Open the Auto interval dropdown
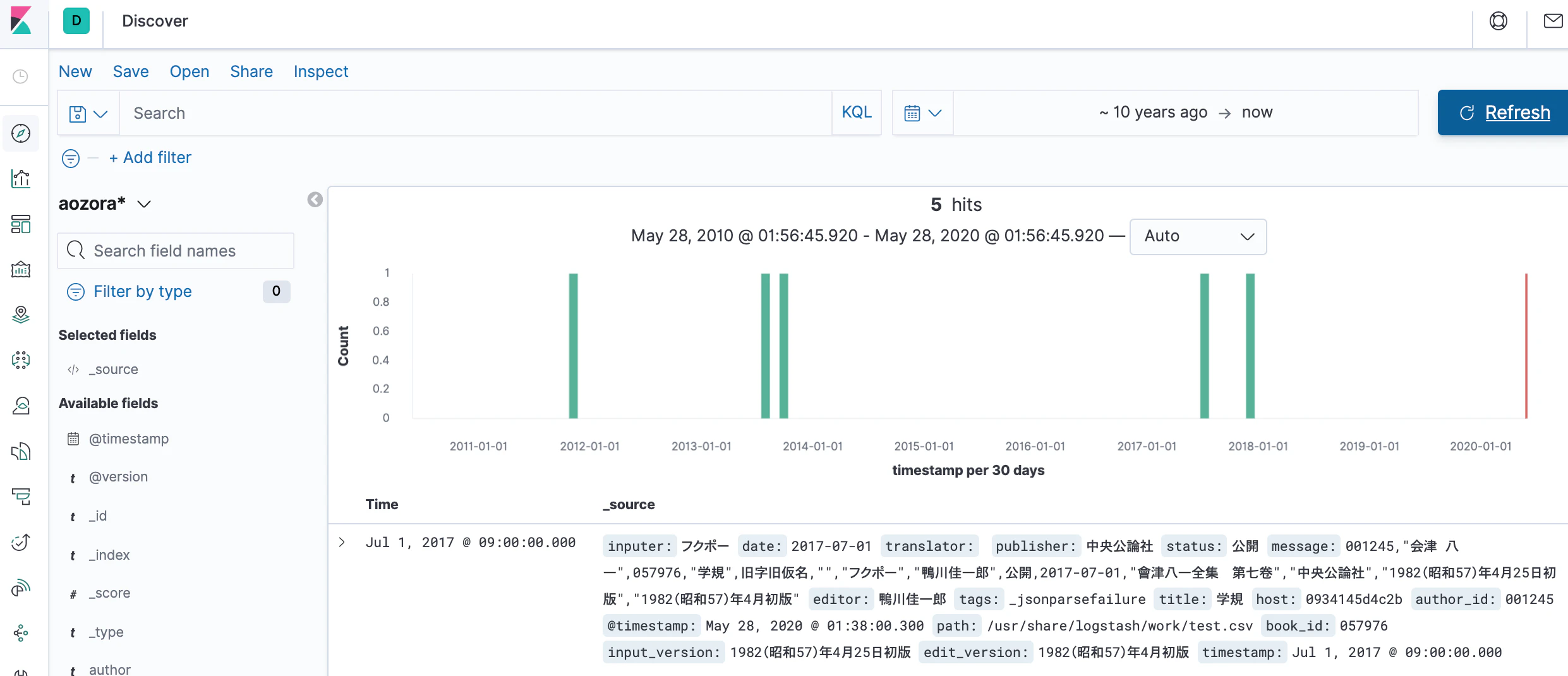Screen dimensions: 1568x676 point(1198,236)
